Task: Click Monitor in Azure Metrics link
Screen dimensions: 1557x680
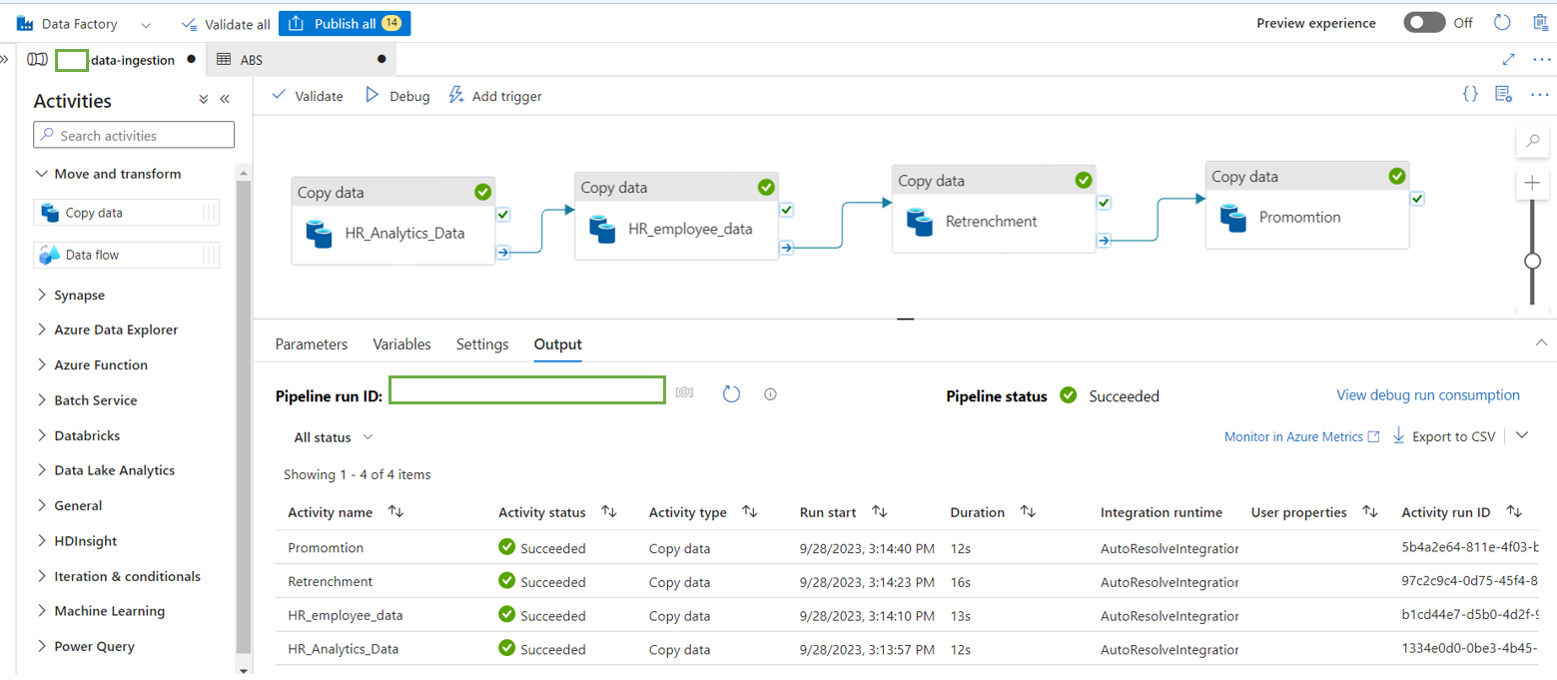Action: [x=1302, y=437]
